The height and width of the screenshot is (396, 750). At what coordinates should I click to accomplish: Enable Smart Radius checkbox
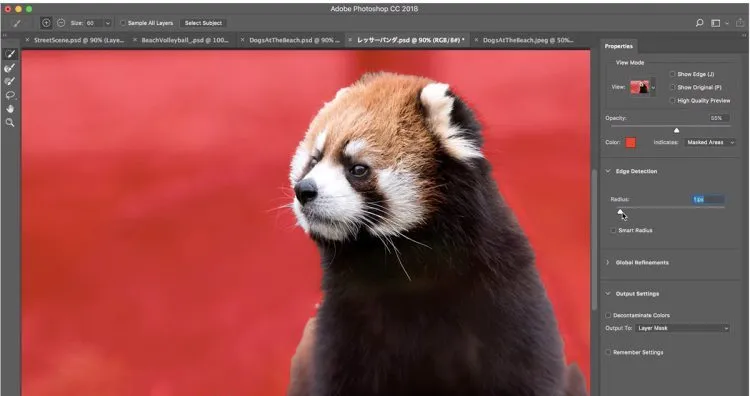613,231
